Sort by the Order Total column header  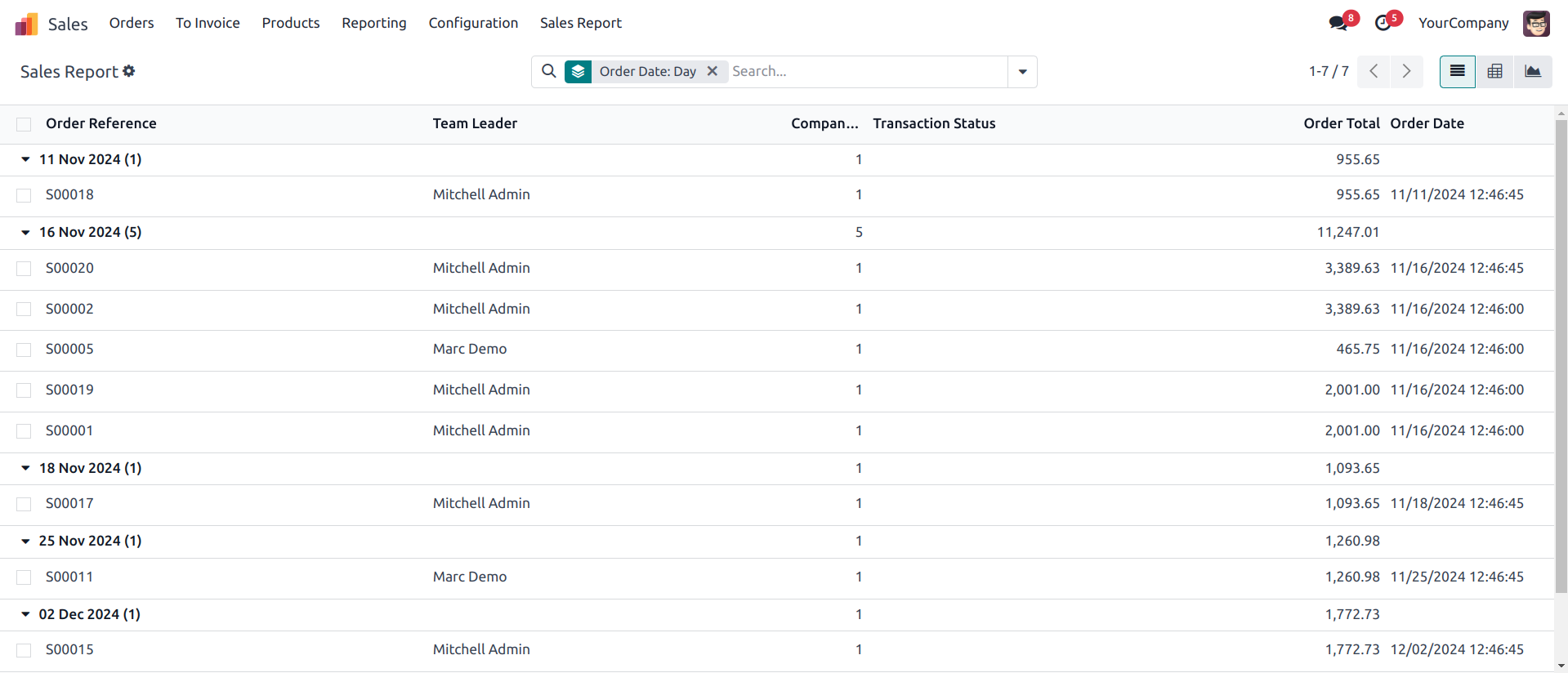(1341, 123)
